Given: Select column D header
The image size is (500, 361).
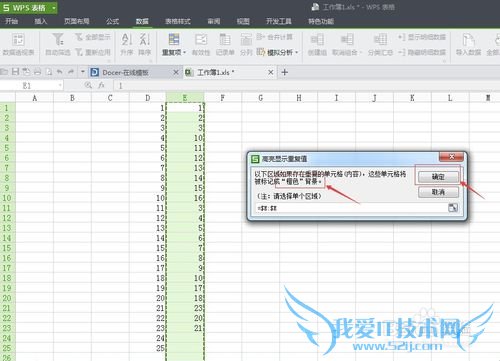Looking at the screenshot, I should pyautogui.click(x=148, y=98).
